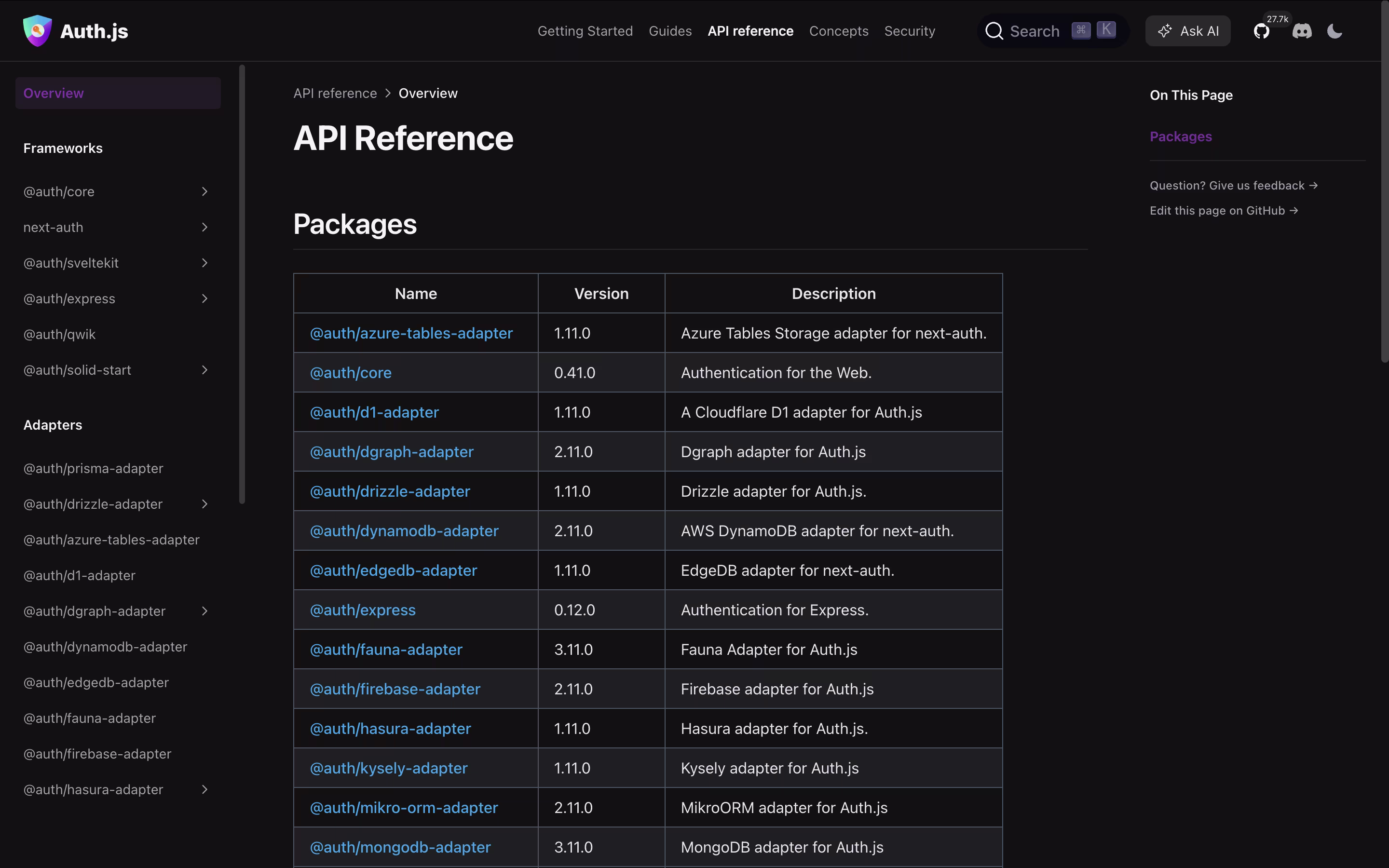1389x868 pixels.
Task: Expand the @auth/core sidebar section
Action: pos(204,192)
